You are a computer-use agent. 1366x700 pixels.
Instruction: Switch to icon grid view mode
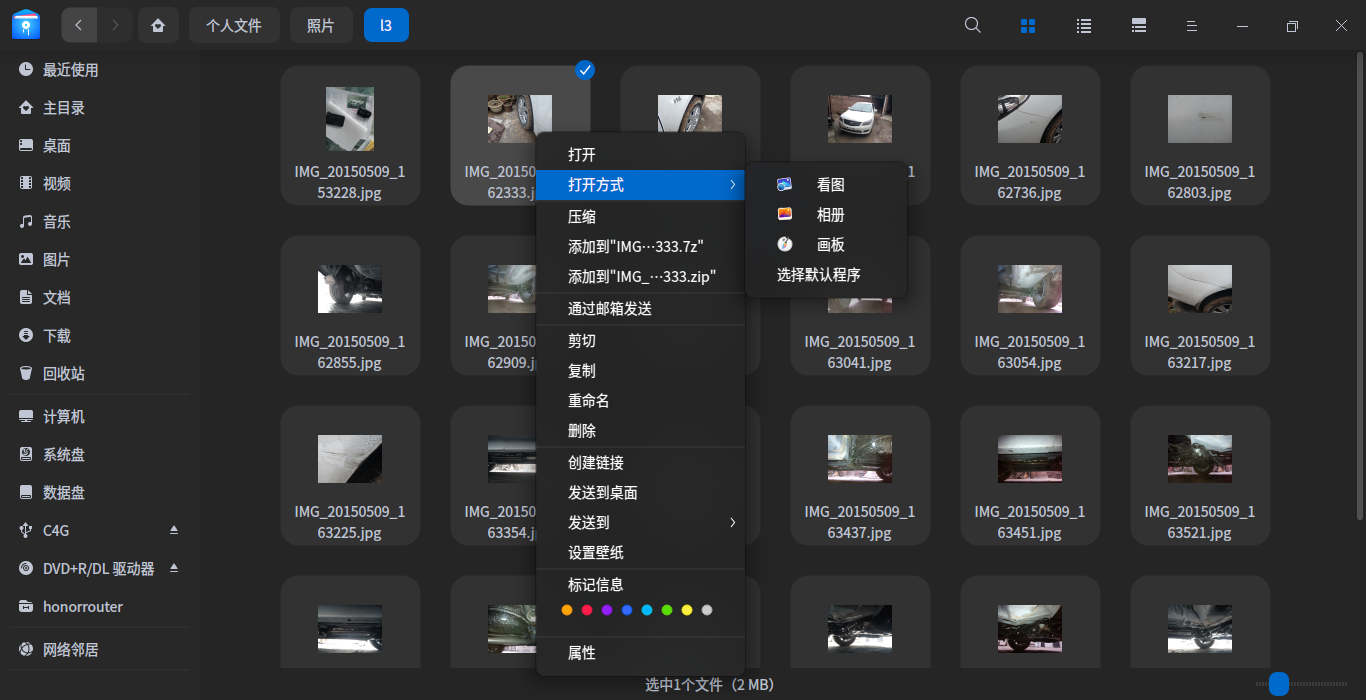[x=1028, y=25]
